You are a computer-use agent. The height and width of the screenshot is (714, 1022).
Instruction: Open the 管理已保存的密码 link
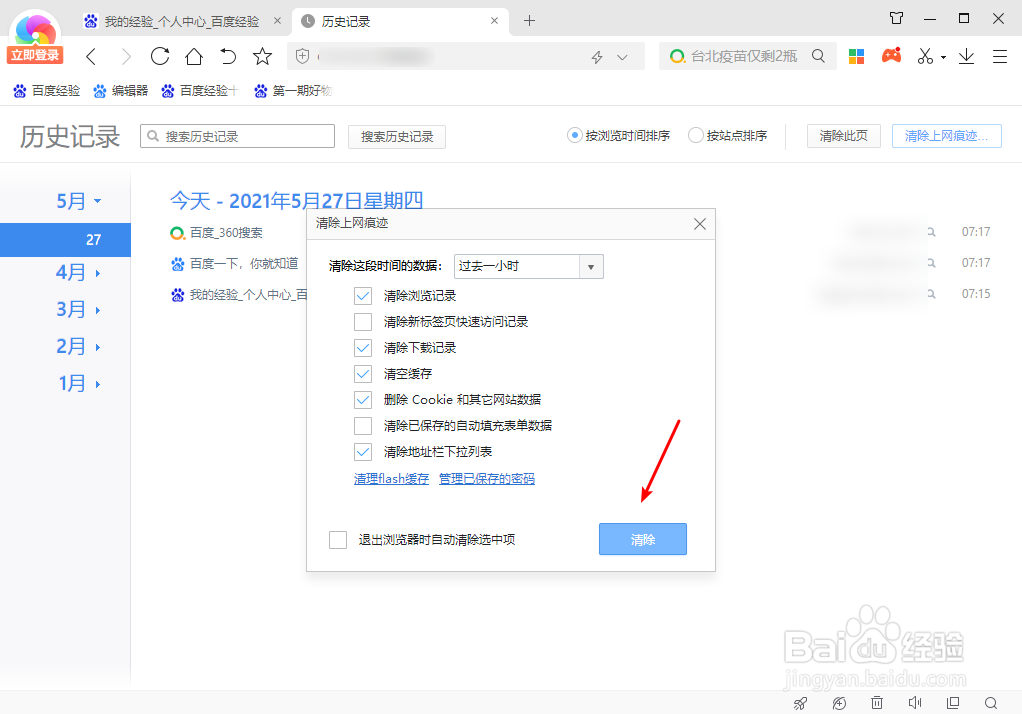click(x=489, y=479)
